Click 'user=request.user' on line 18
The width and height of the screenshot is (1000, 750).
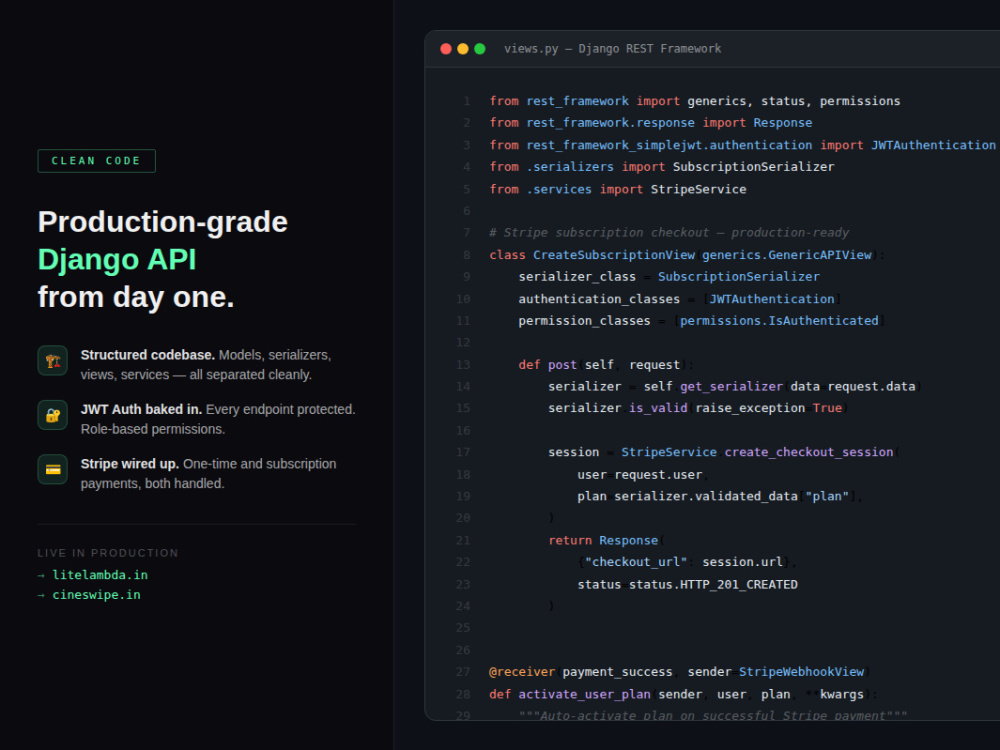point(640,475)
